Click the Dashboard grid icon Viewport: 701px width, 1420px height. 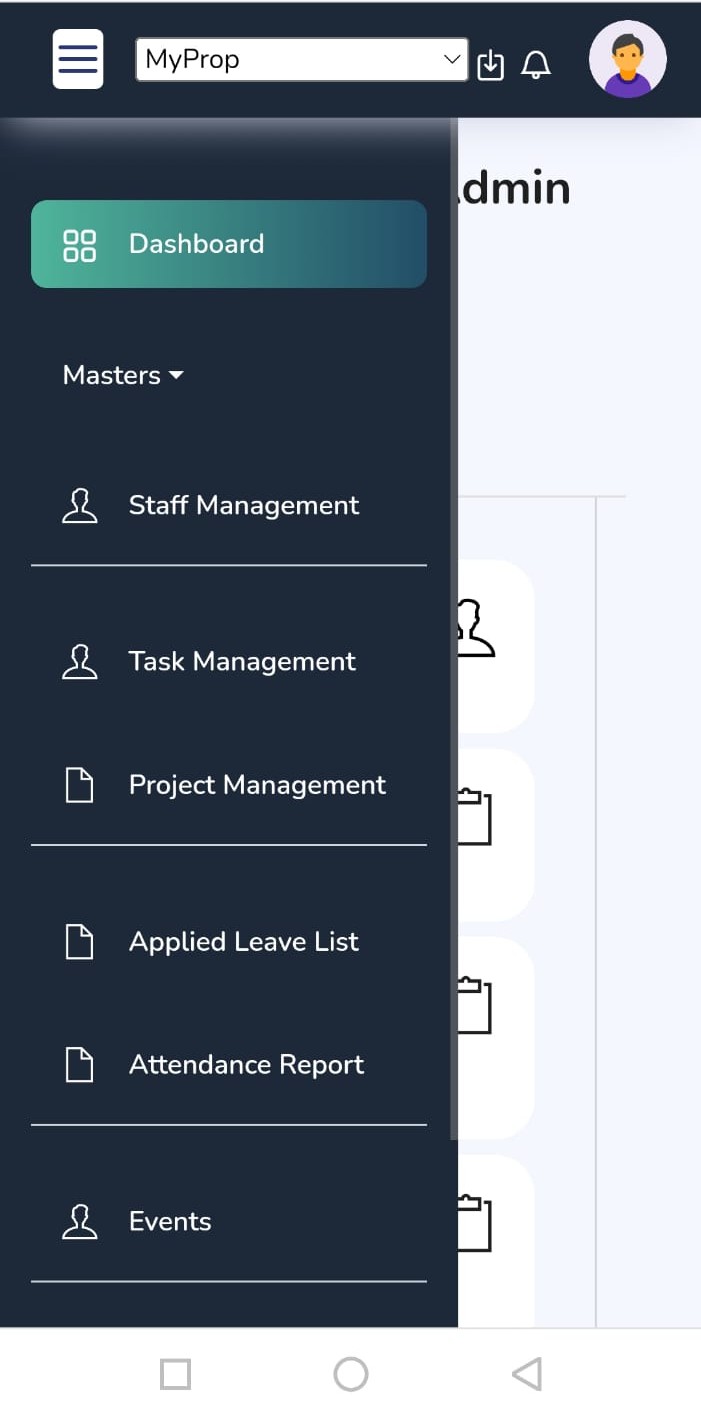(79, 245)
